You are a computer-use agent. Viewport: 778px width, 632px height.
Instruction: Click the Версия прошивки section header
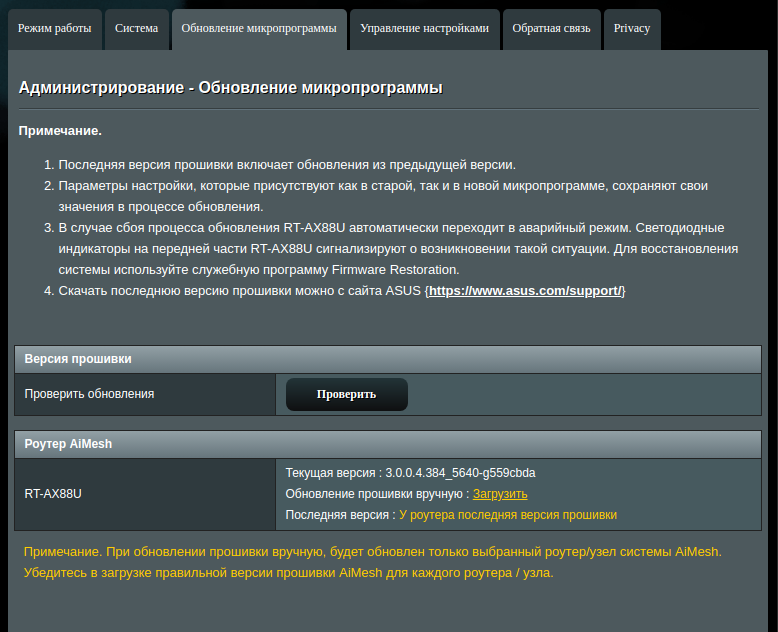click(78, 359)
